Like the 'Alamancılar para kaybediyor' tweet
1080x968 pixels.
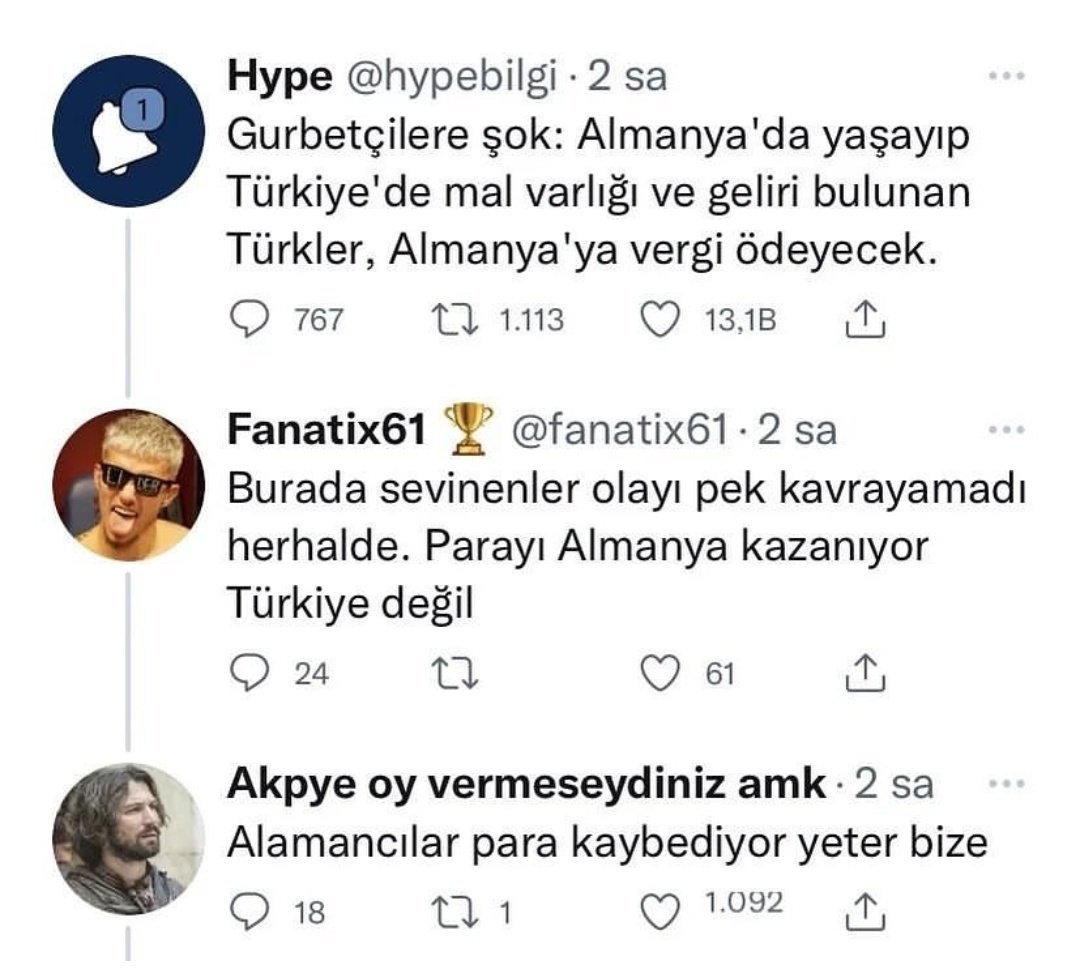click(x=657, y=909)
